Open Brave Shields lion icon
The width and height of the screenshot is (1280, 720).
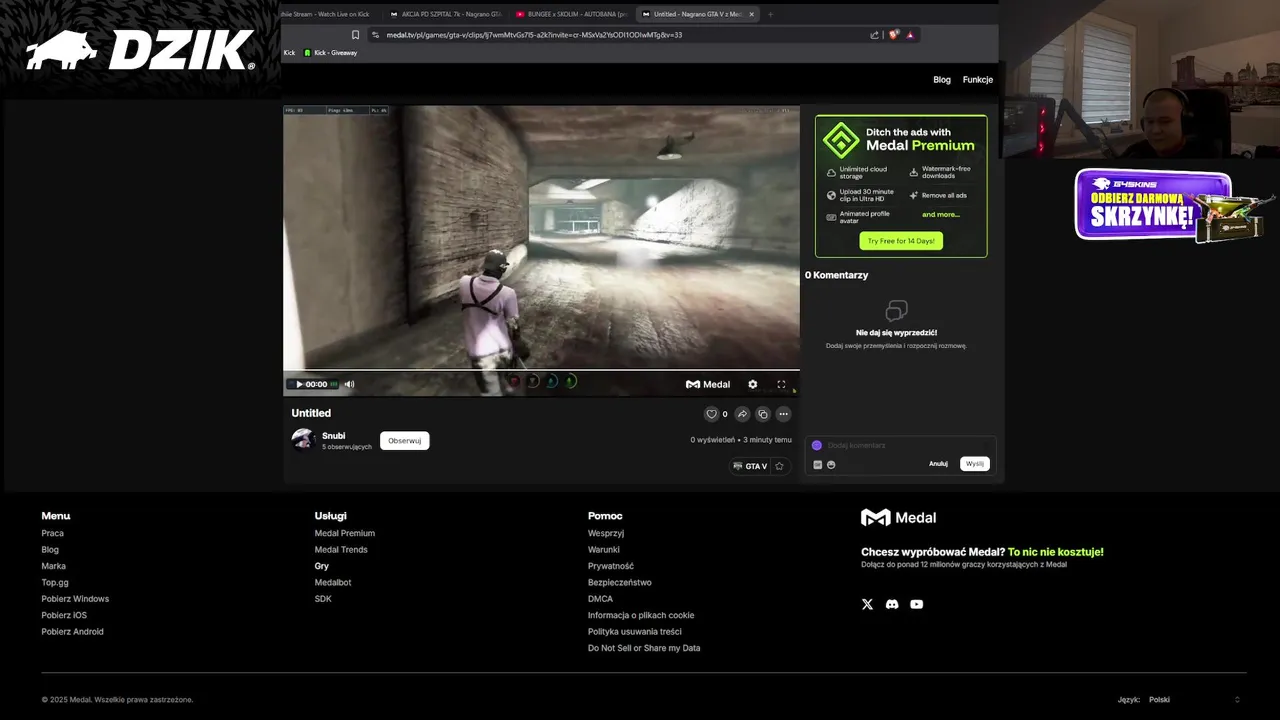[x=893, y=35]
